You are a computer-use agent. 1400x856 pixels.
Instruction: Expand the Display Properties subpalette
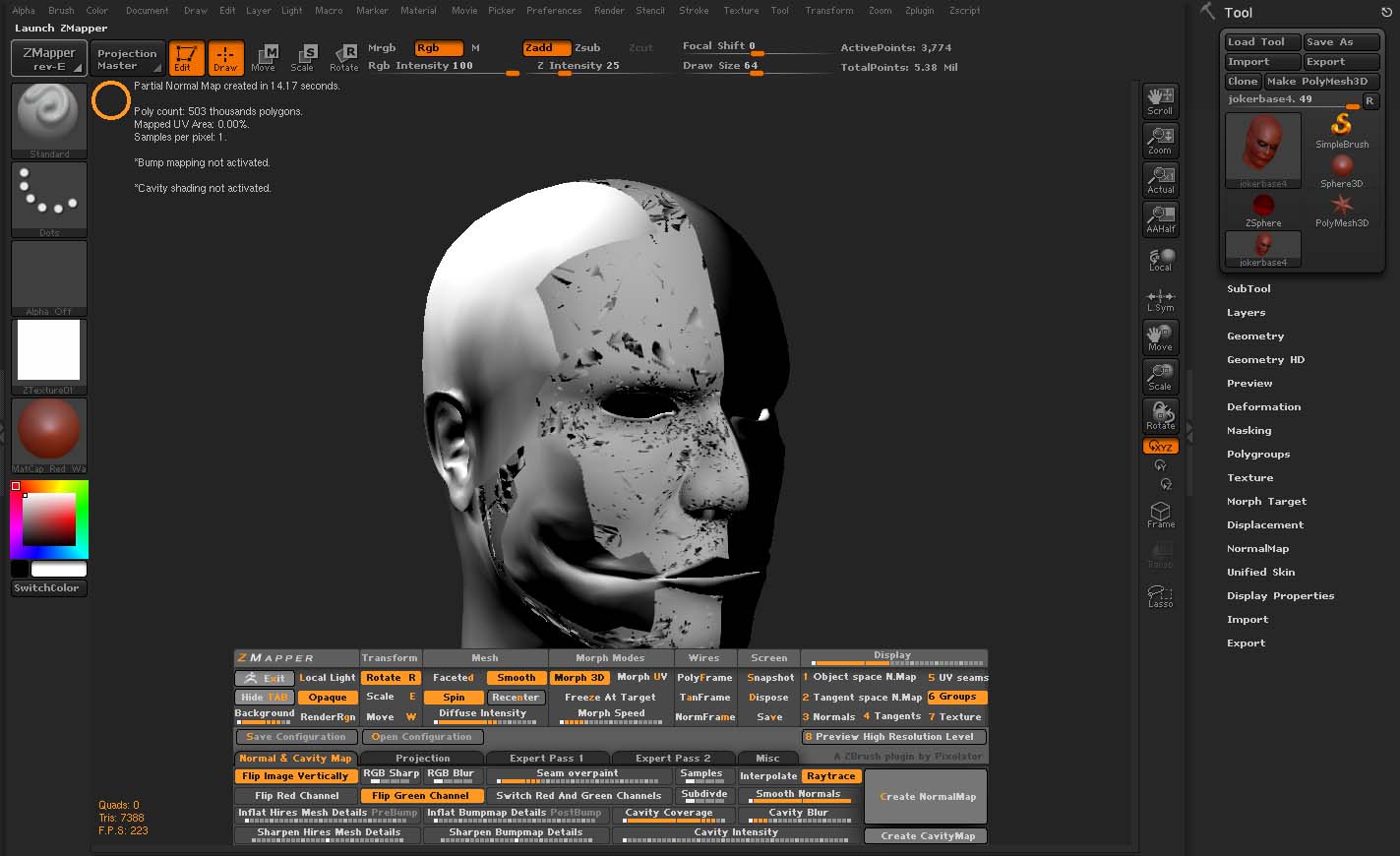1280,596
